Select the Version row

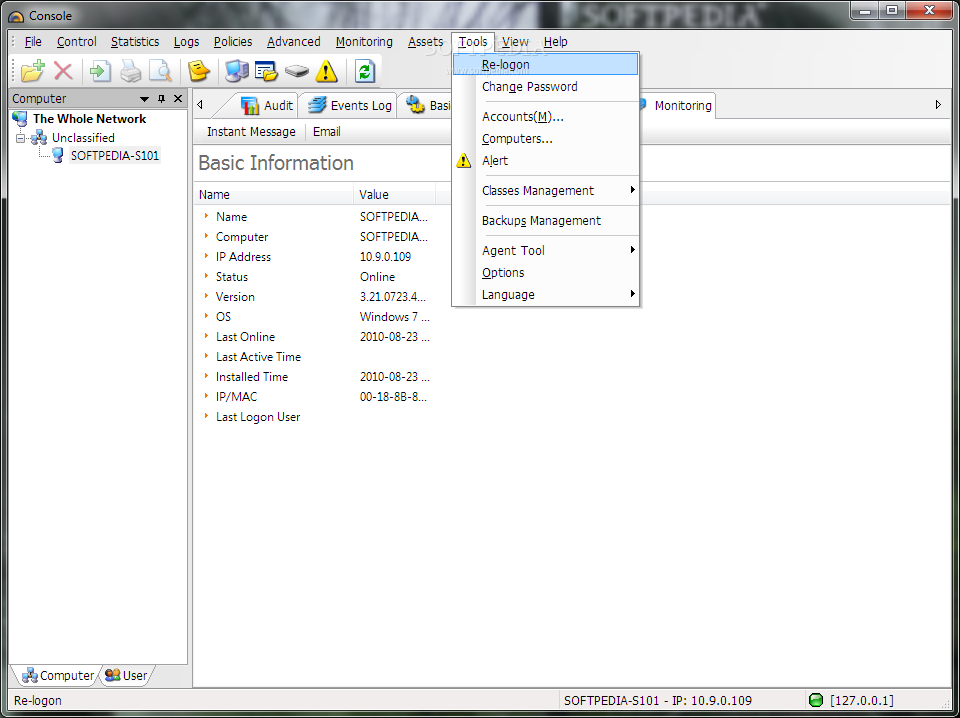click(315, 297)
